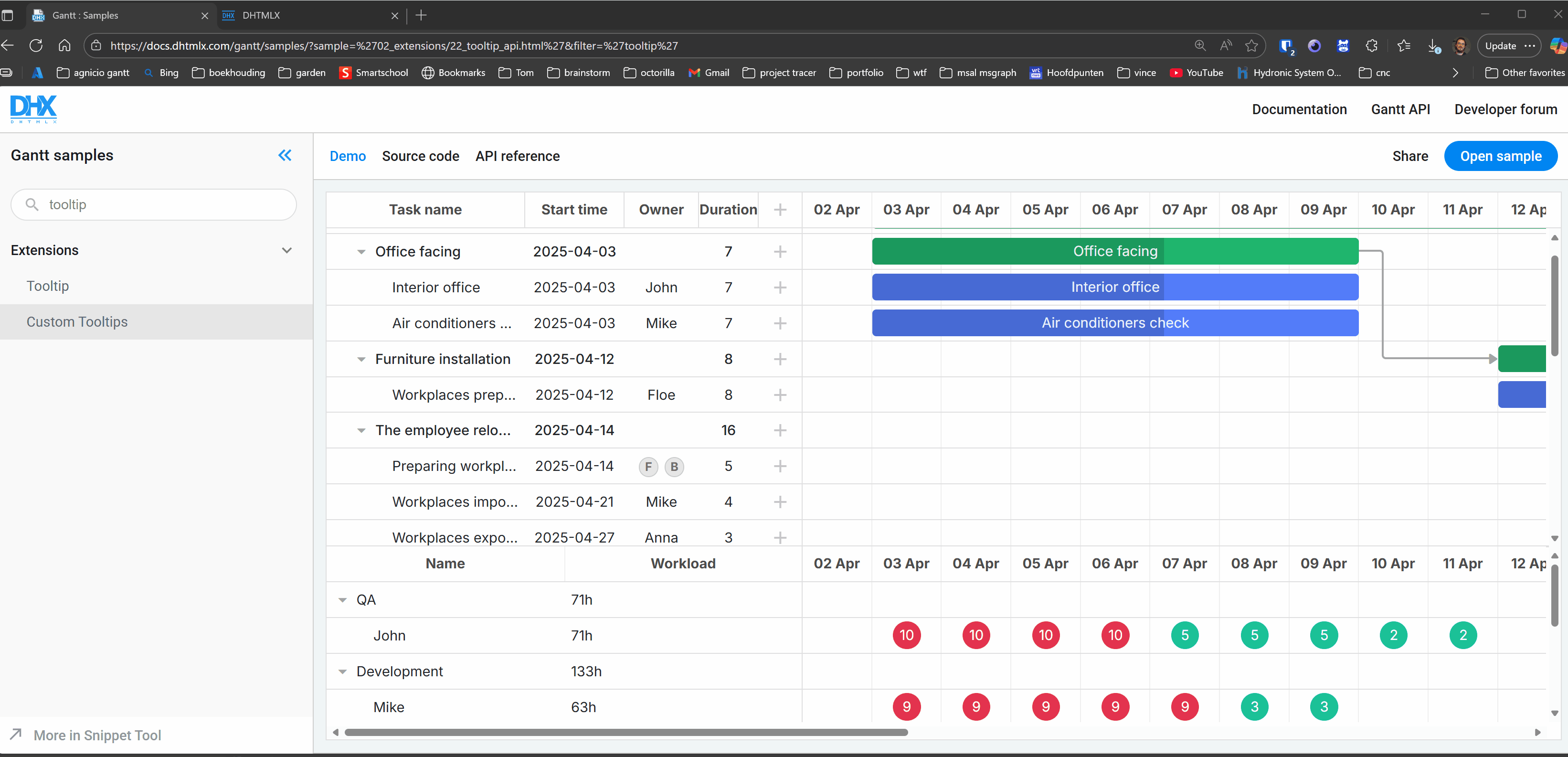Image resolution: width=1568 pixels, height=757 pixels.
Task: Click the Interior office blue task bar
Action: click(1114, 287)
